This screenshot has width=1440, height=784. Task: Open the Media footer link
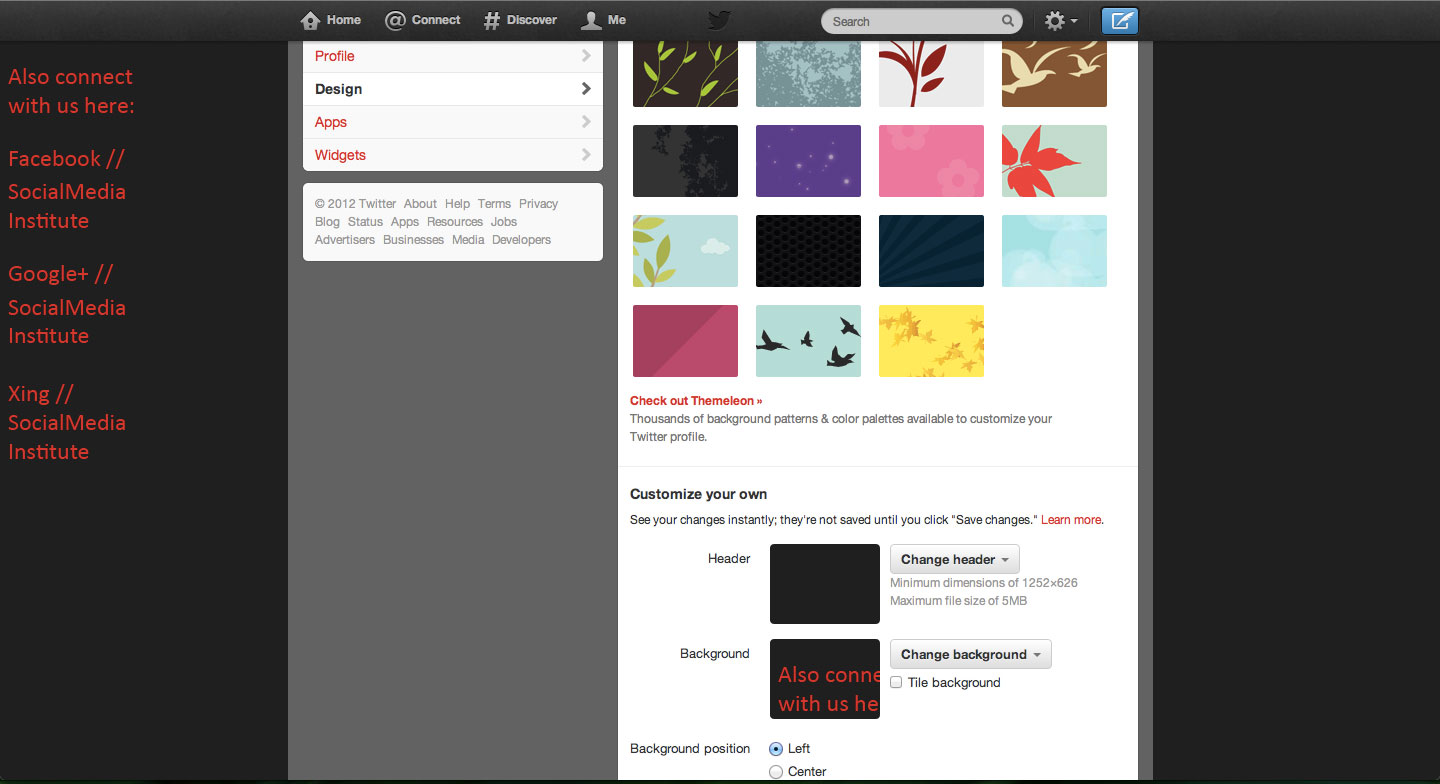tap(468, 240)
